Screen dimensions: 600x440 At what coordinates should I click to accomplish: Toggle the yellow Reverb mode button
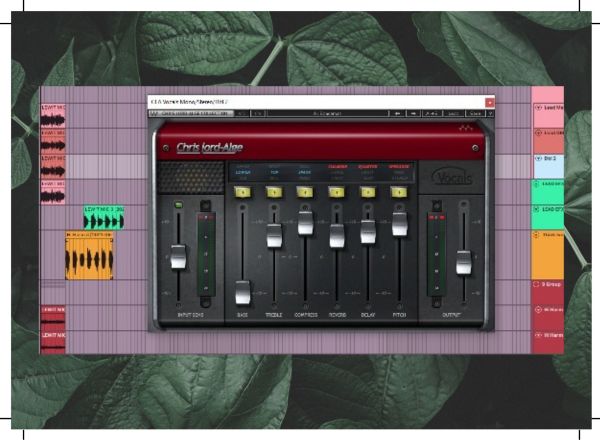[337, 191]
